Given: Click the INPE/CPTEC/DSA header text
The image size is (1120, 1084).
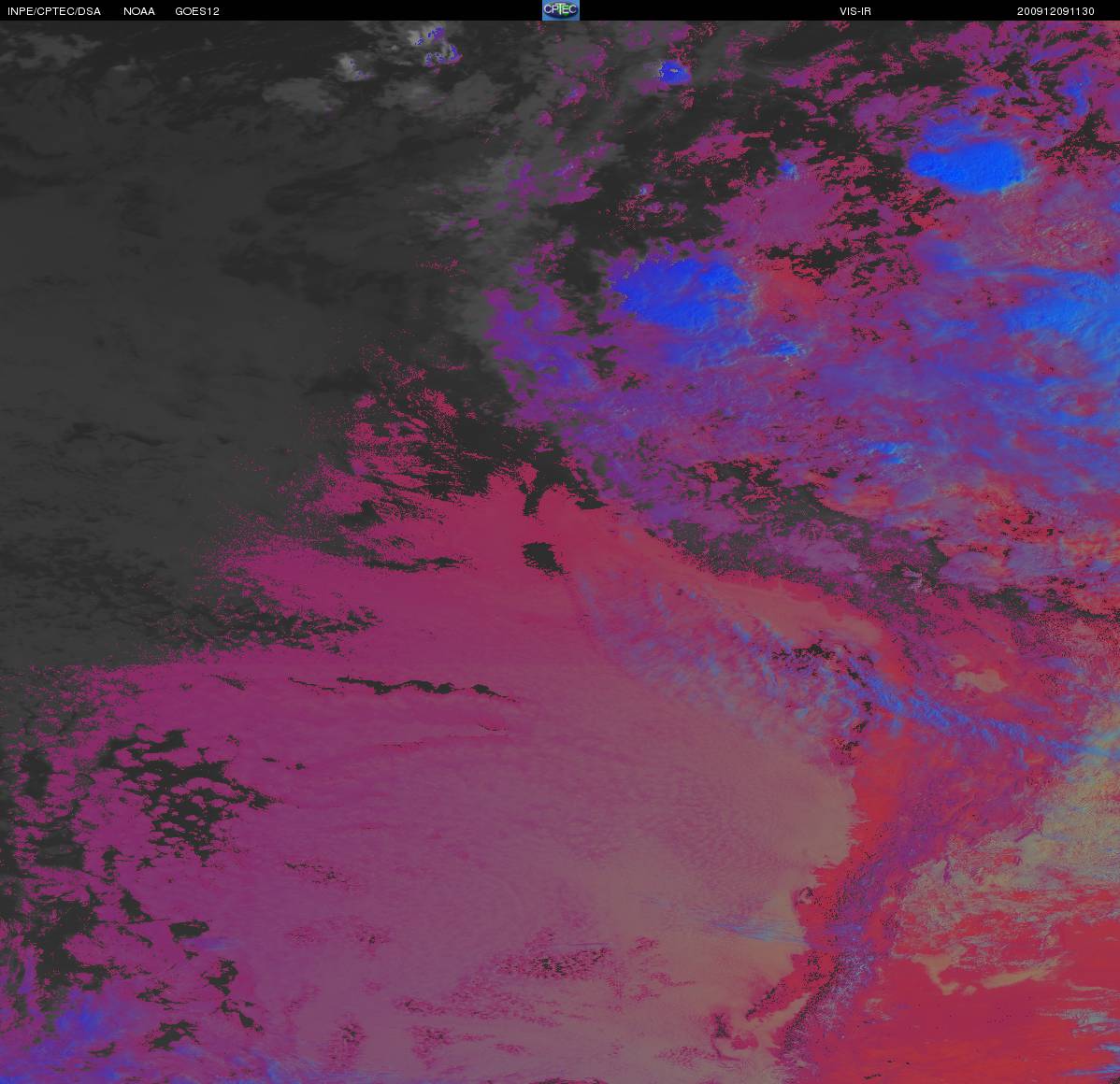Looking at the screenshot, I should (x=54, y=11).
